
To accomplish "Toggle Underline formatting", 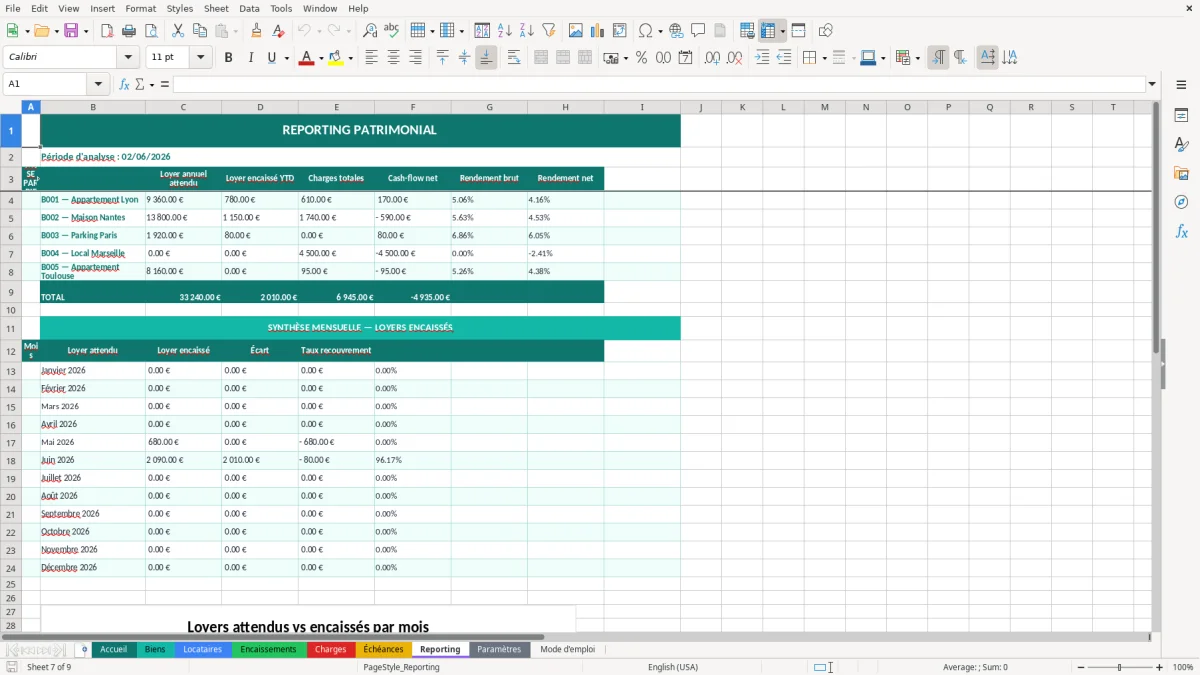I will [271, 58].
